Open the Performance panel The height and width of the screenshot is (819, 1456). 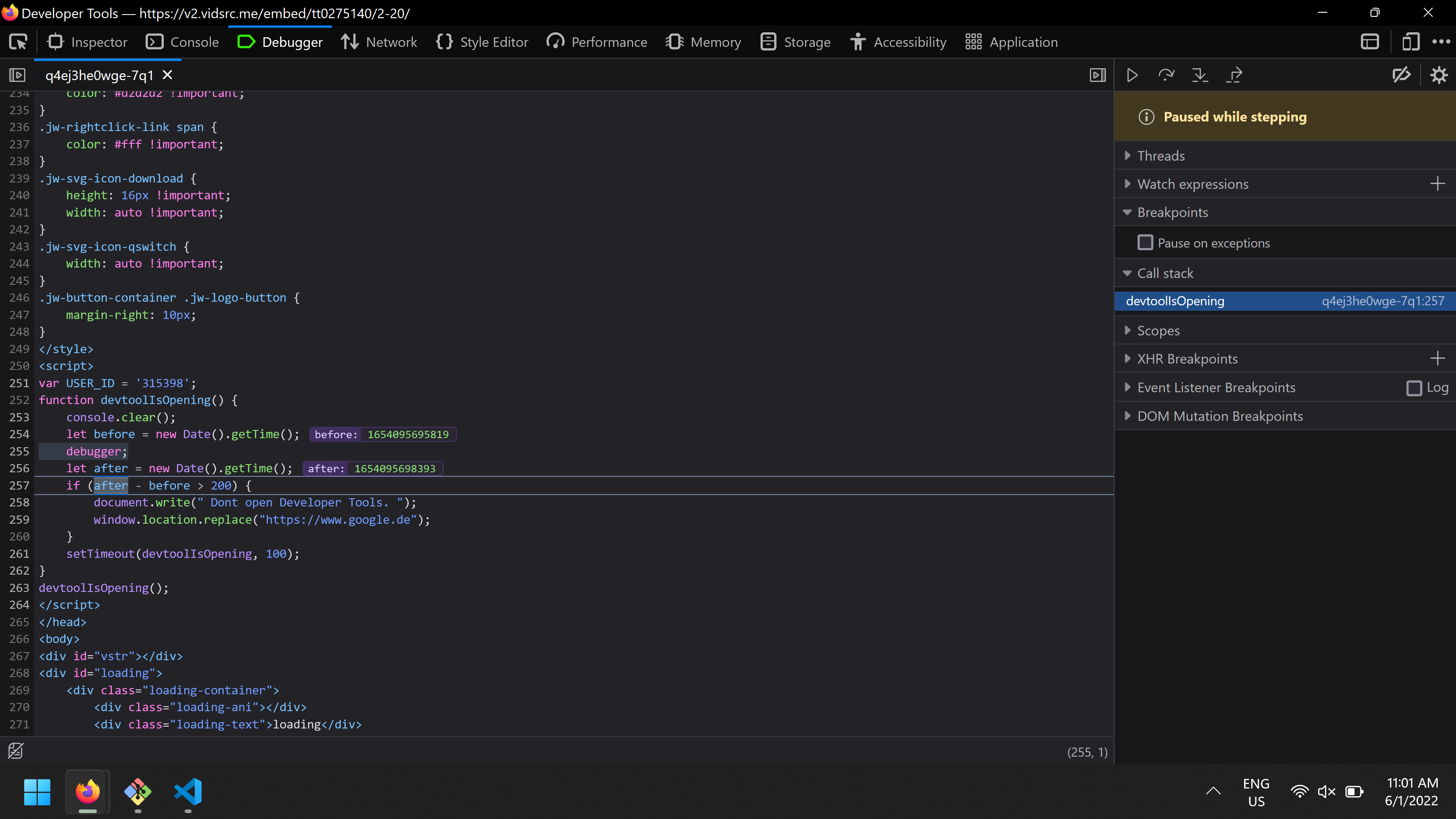597,41
